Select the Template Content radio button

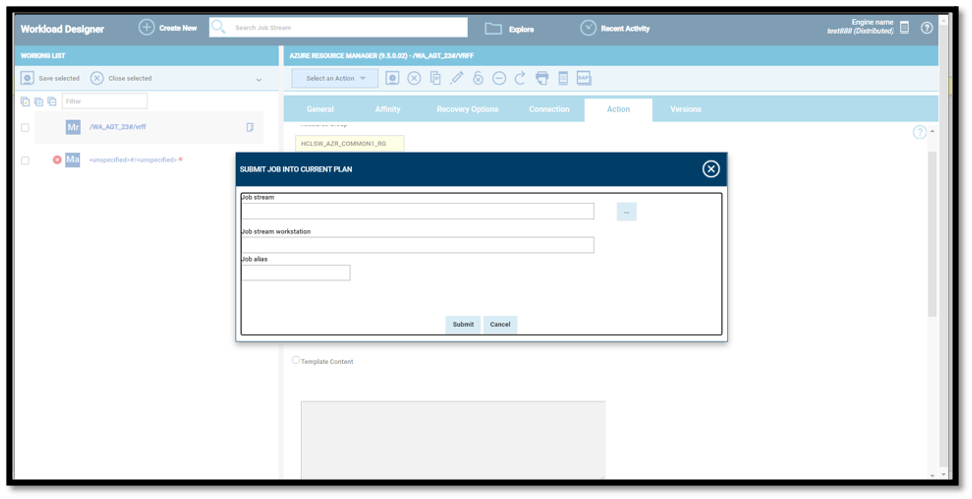click(296, 360)
